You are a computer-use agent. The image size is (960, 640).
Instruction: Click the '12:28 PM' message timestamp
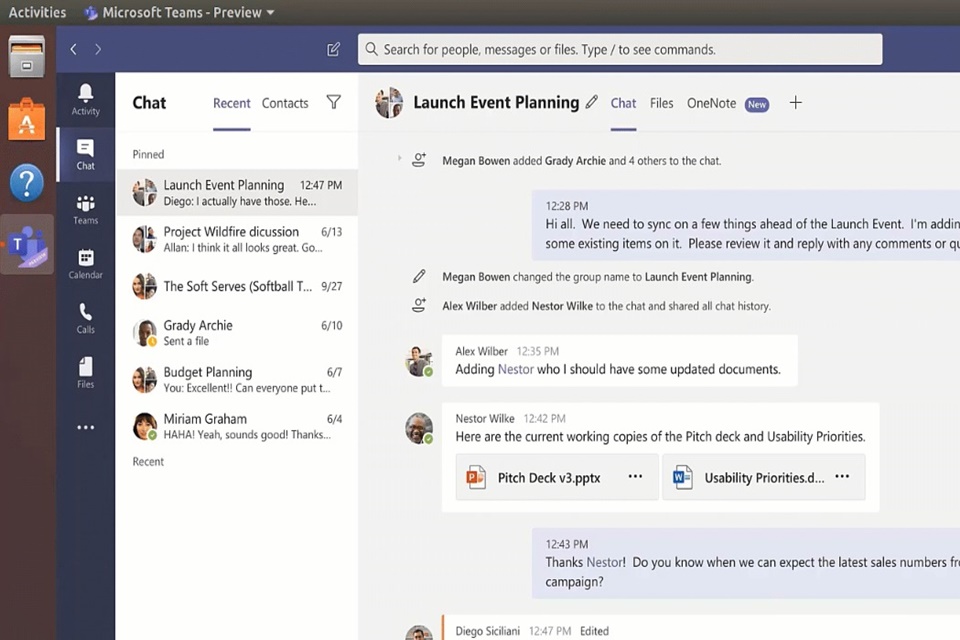coord(566,206)
